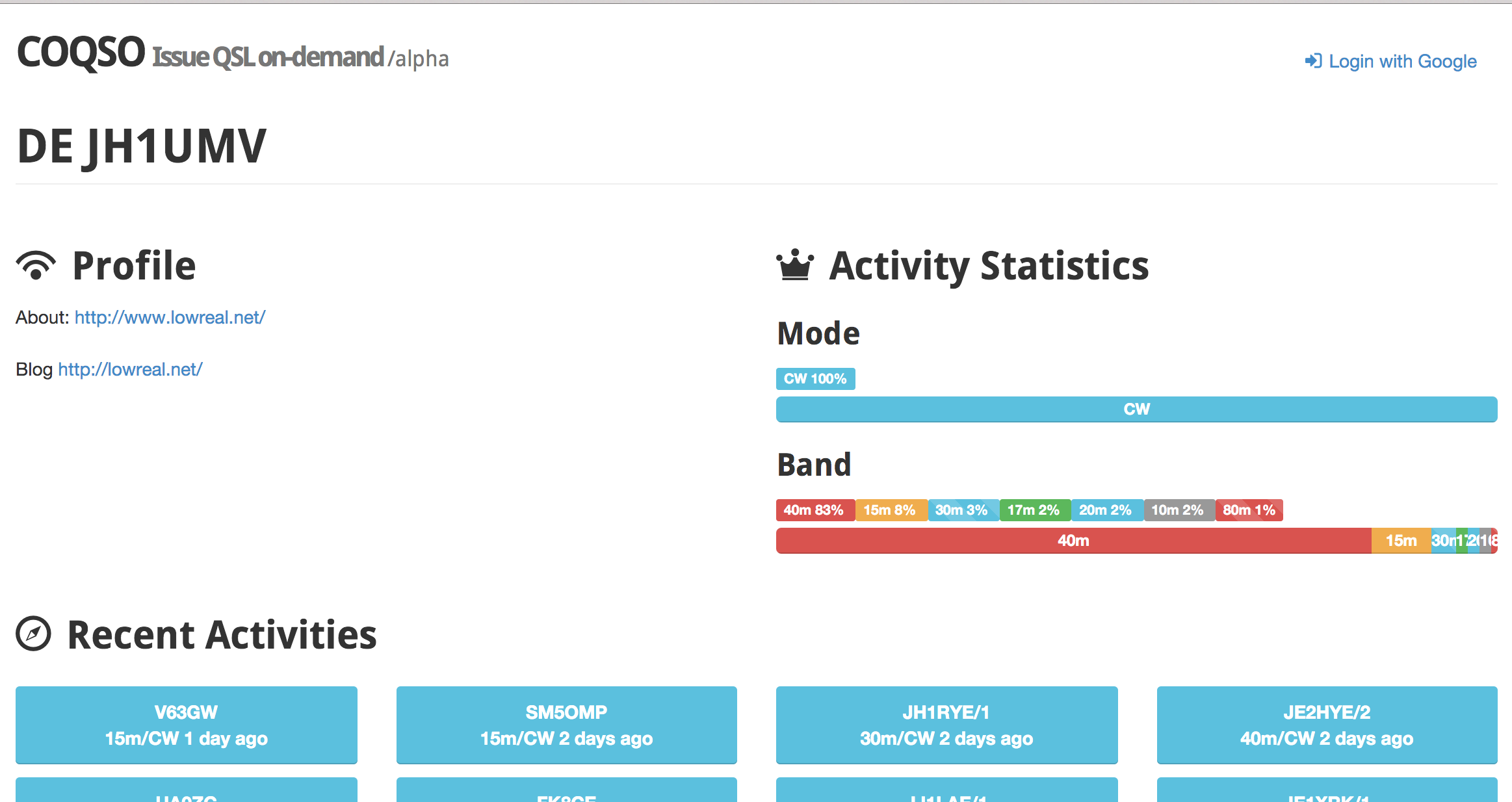
Task: Click the Activity Statistics crown icon
Action: pos(794,265)
